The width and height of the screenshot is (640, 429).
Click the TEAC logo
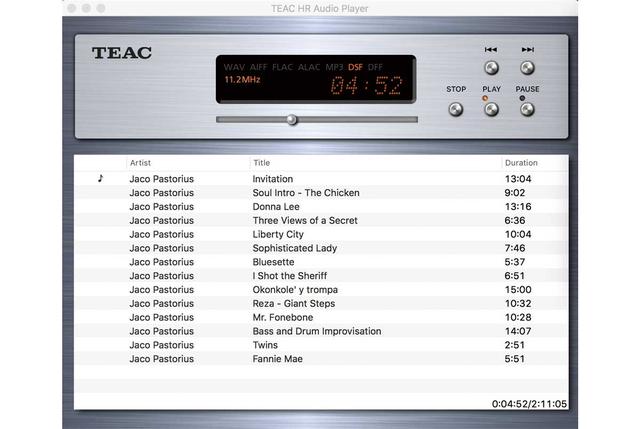(x=122, y=53)
